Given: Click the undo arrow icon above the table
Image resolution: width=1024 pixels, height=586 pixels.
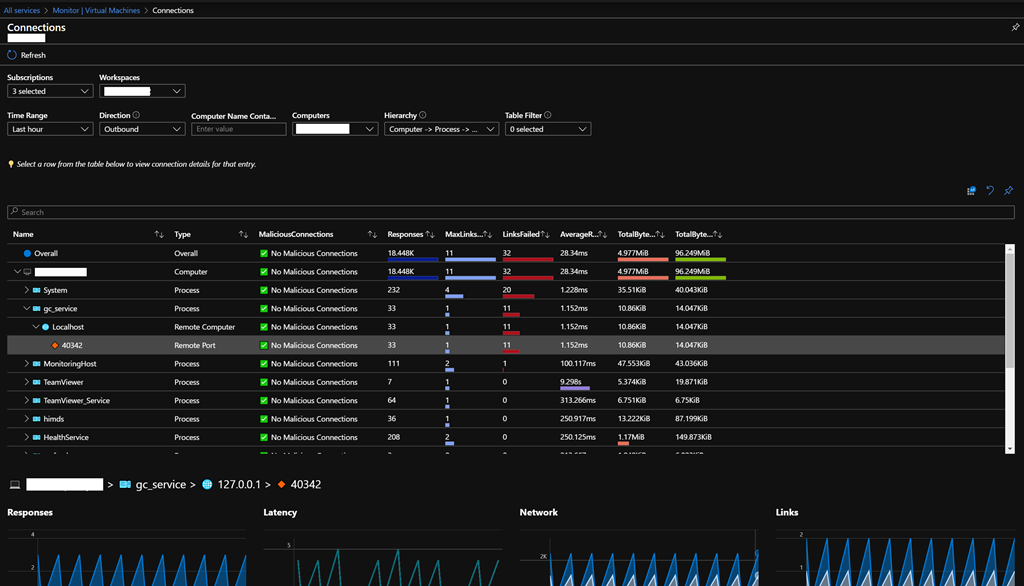Looking at the screenshot, I should (990, 191).
